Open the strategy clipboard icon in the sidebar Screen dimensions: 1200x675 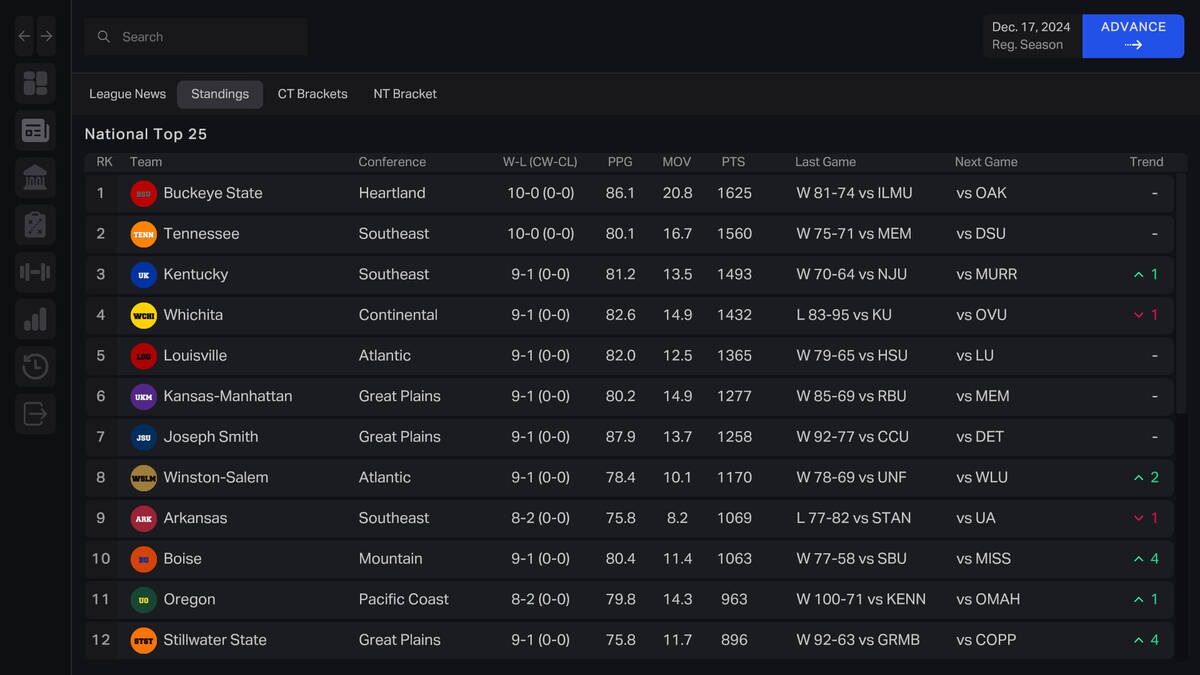(x=35, y=225)
